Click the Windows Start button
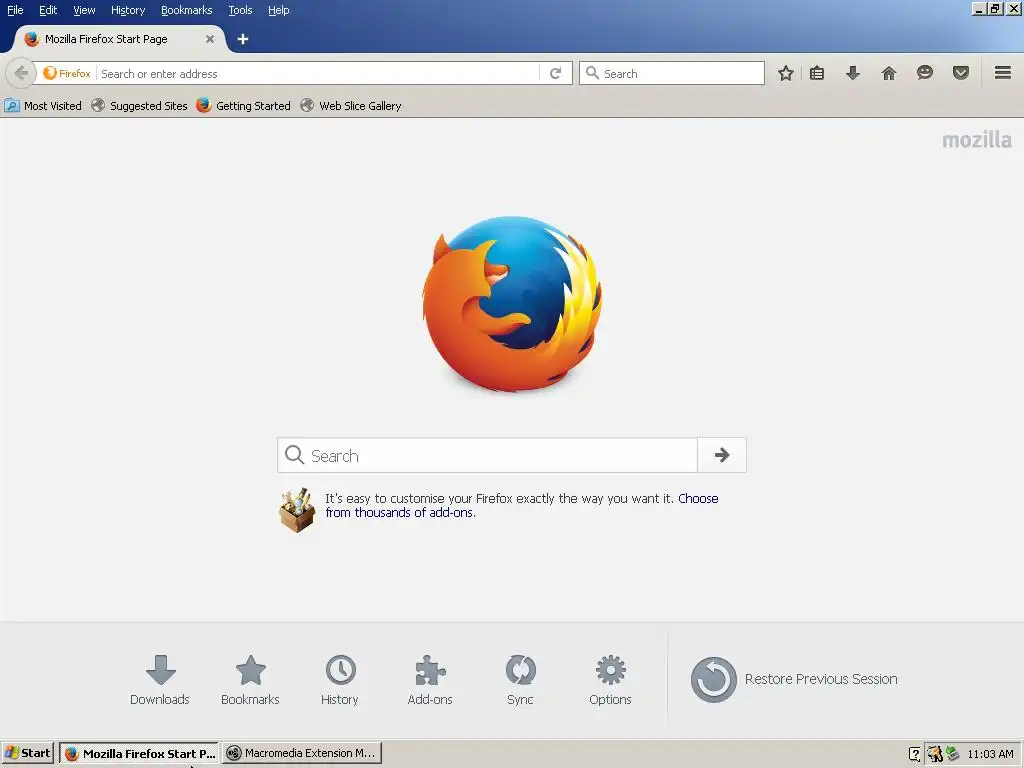This screenshot has width=1024, height=768. 27,753
